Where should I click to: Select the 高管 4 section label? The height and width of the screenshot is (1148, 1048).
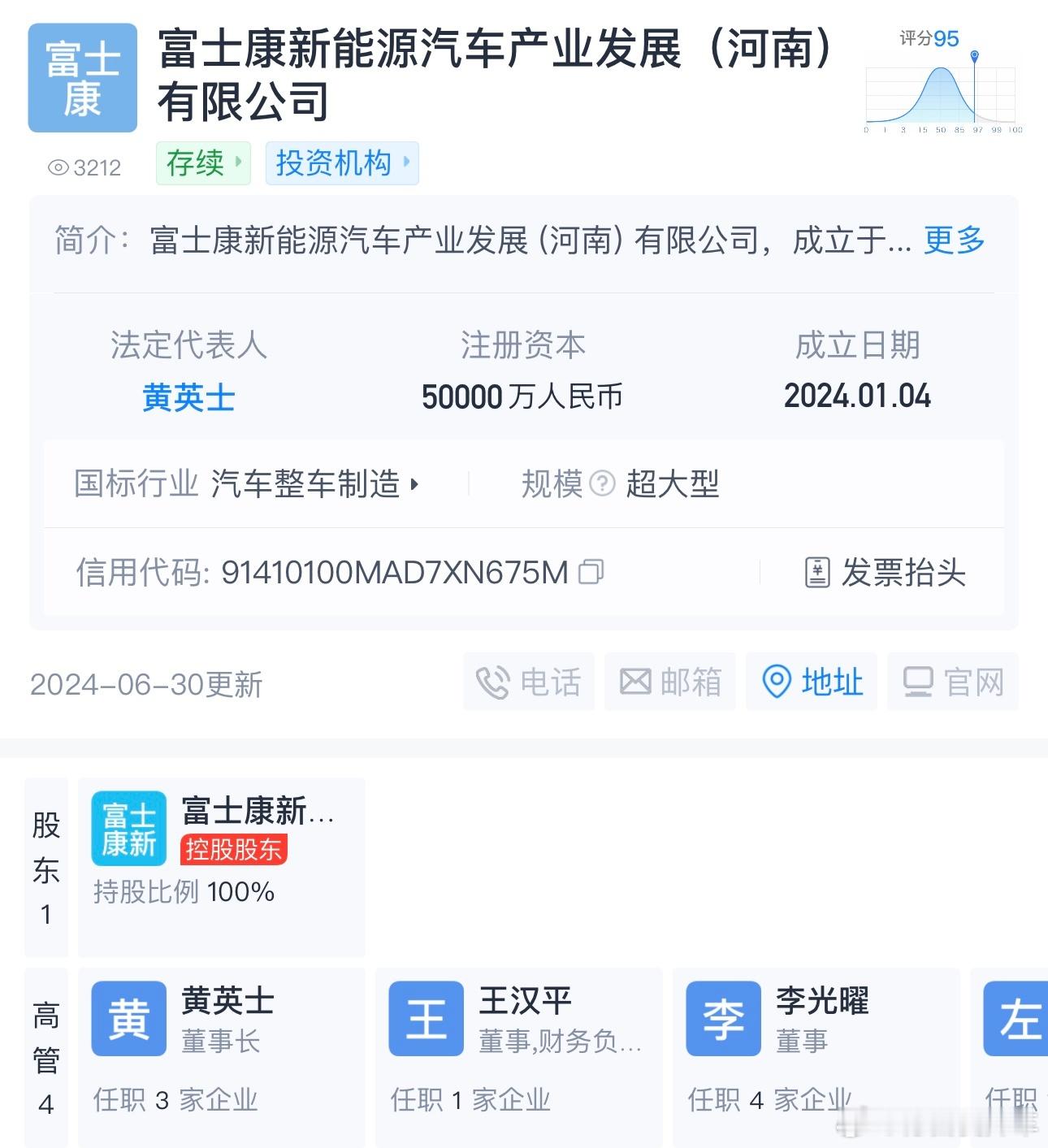46,1057
